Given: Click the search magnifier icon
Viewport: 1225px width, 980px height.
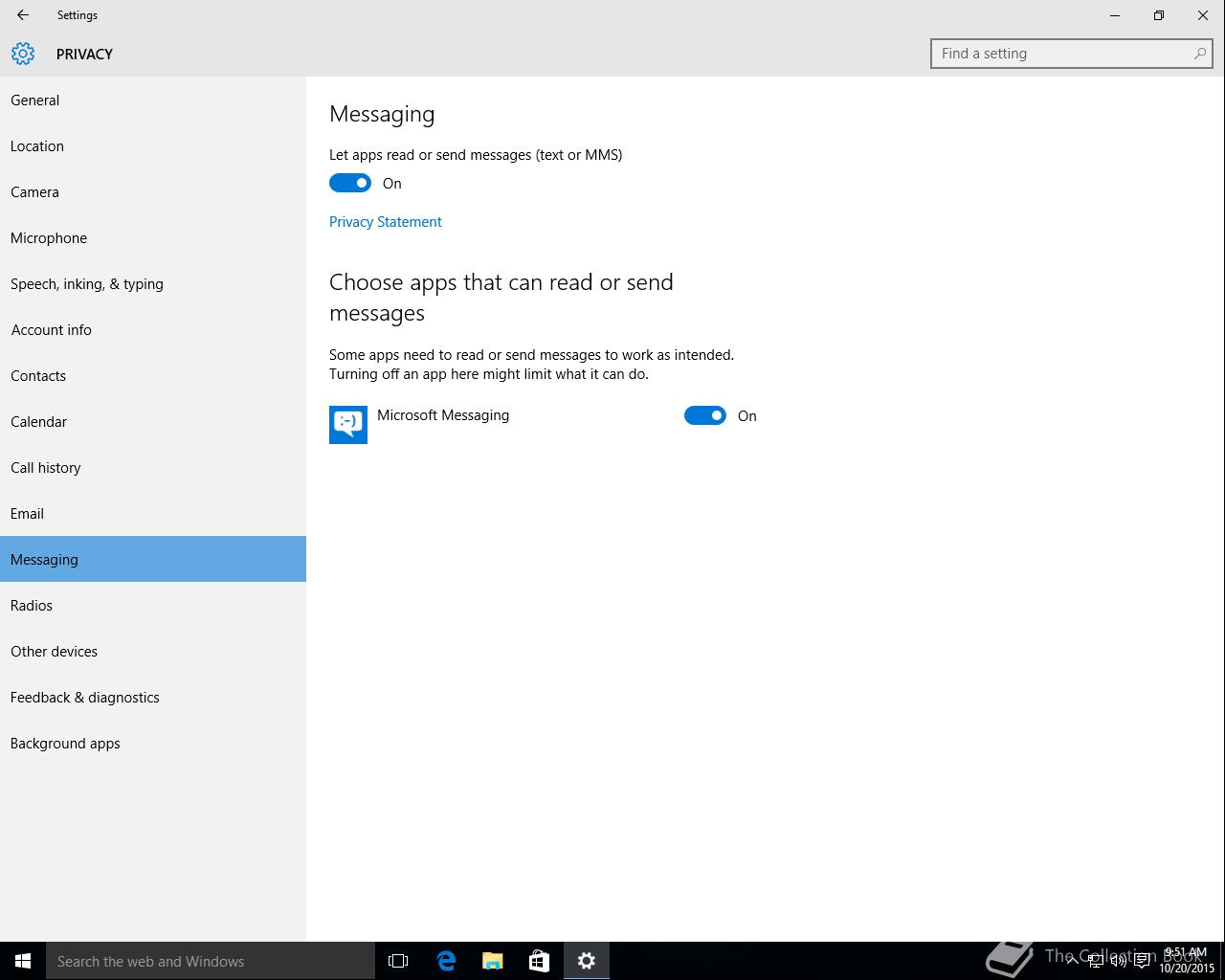Looking at the screenshot, I should (1199, 54).
